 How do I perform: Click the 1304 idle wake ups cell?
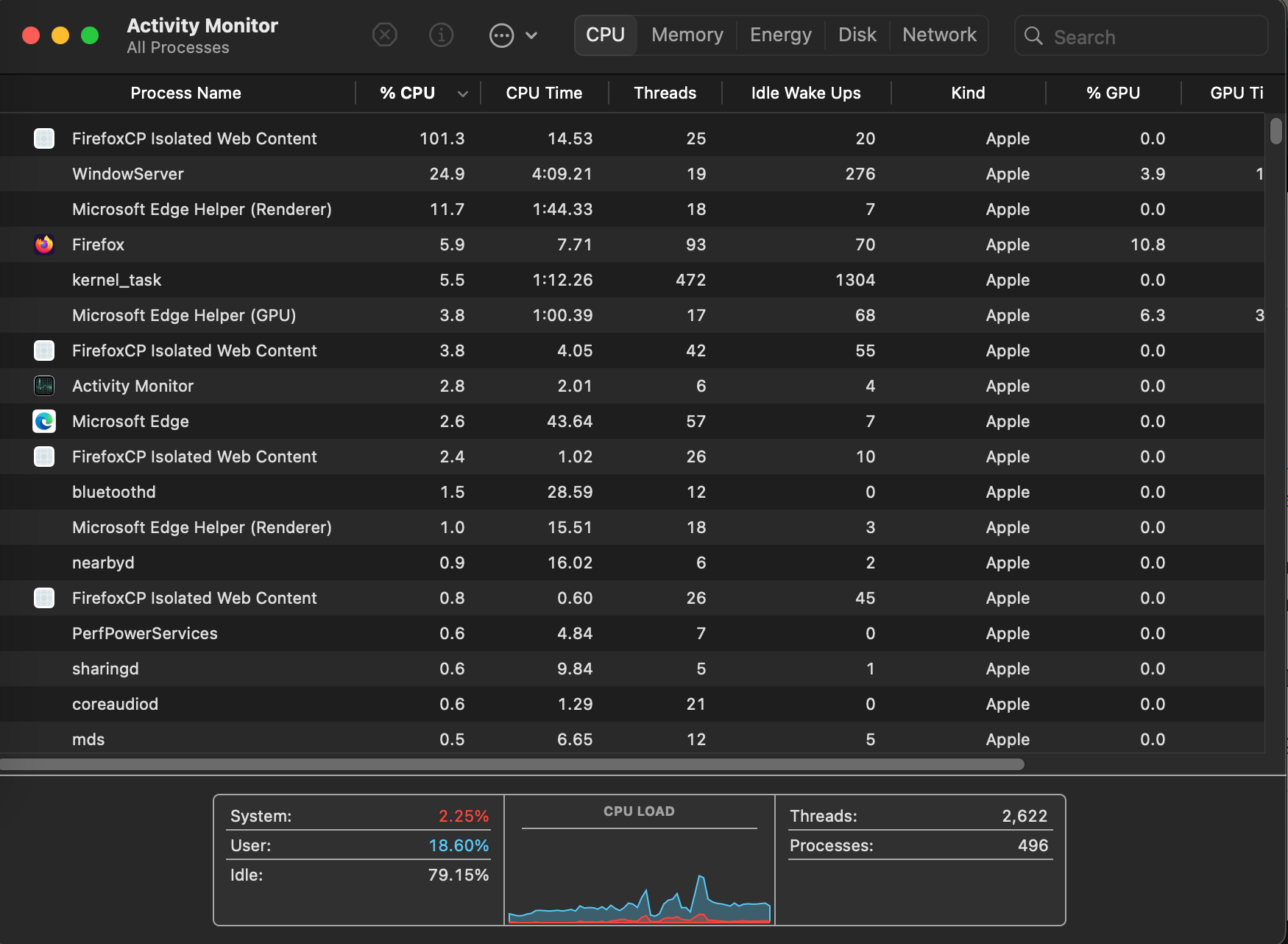click(855, 280)
